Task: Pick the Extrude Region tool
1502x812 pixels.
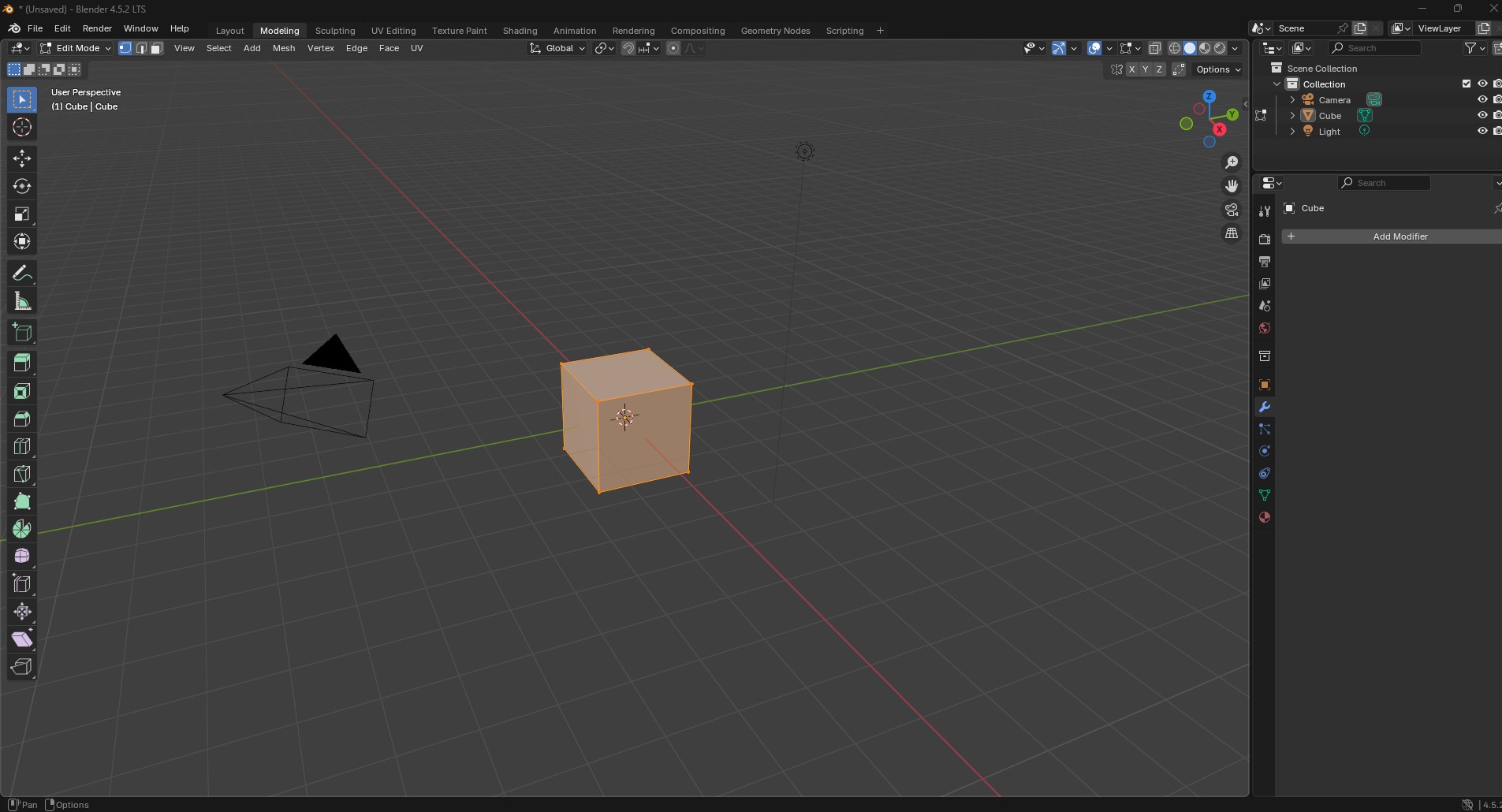Action: pos(22,363)
